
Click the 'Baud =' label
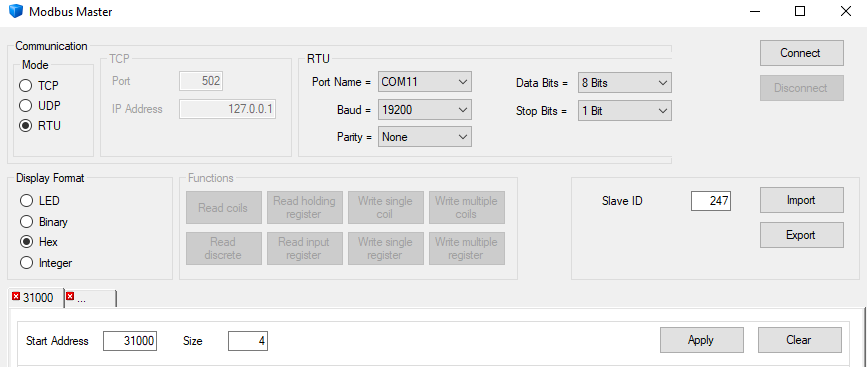[354, 110]
